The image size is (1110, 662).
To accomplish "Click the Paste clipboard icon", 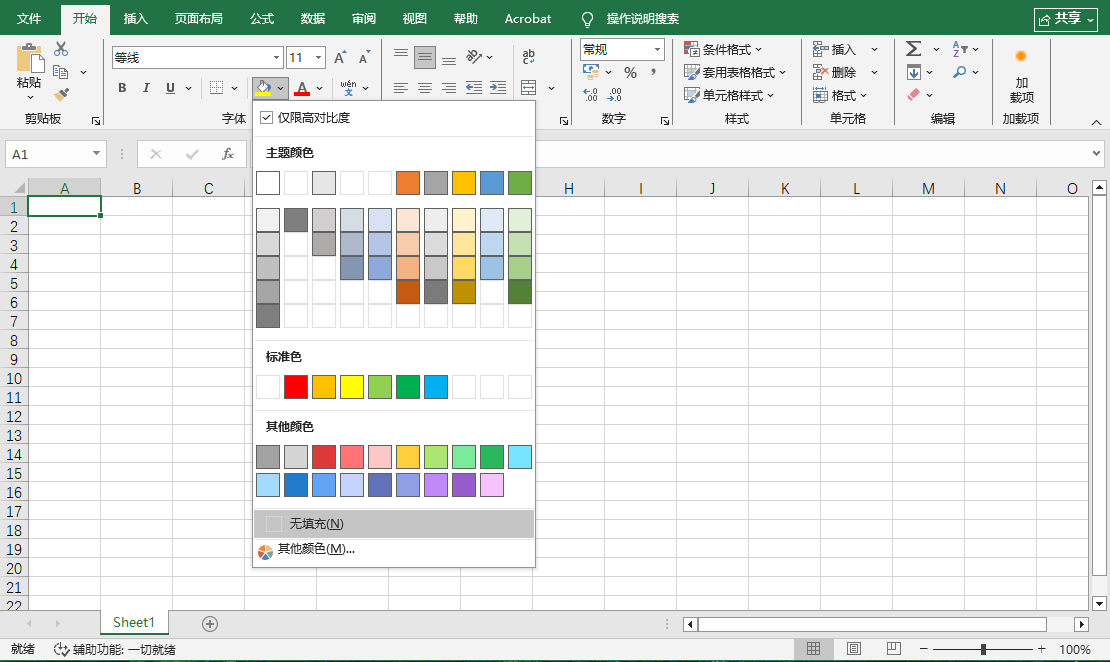I will pos(30,59).
